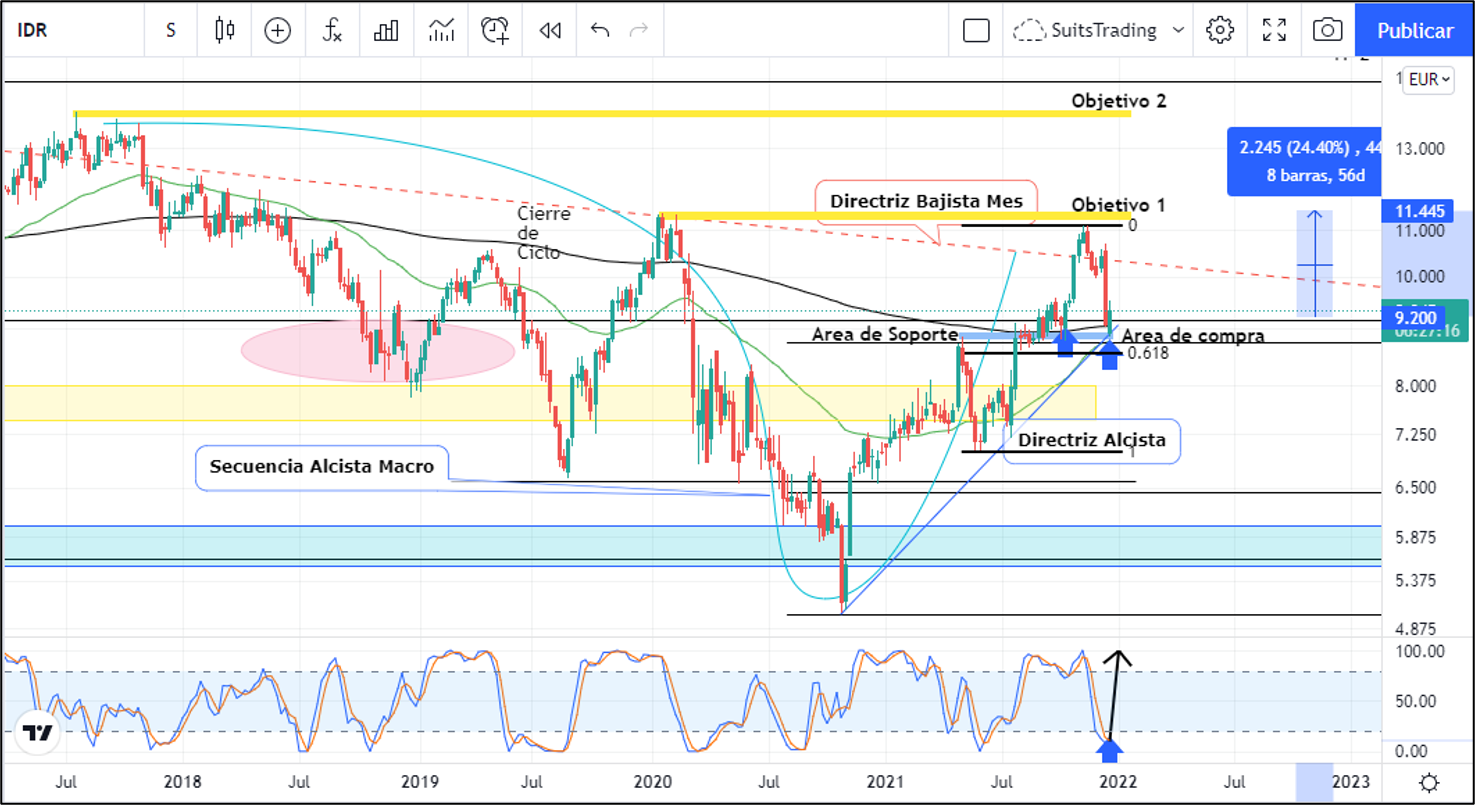Click the Publicar button

pos(1415,30)
